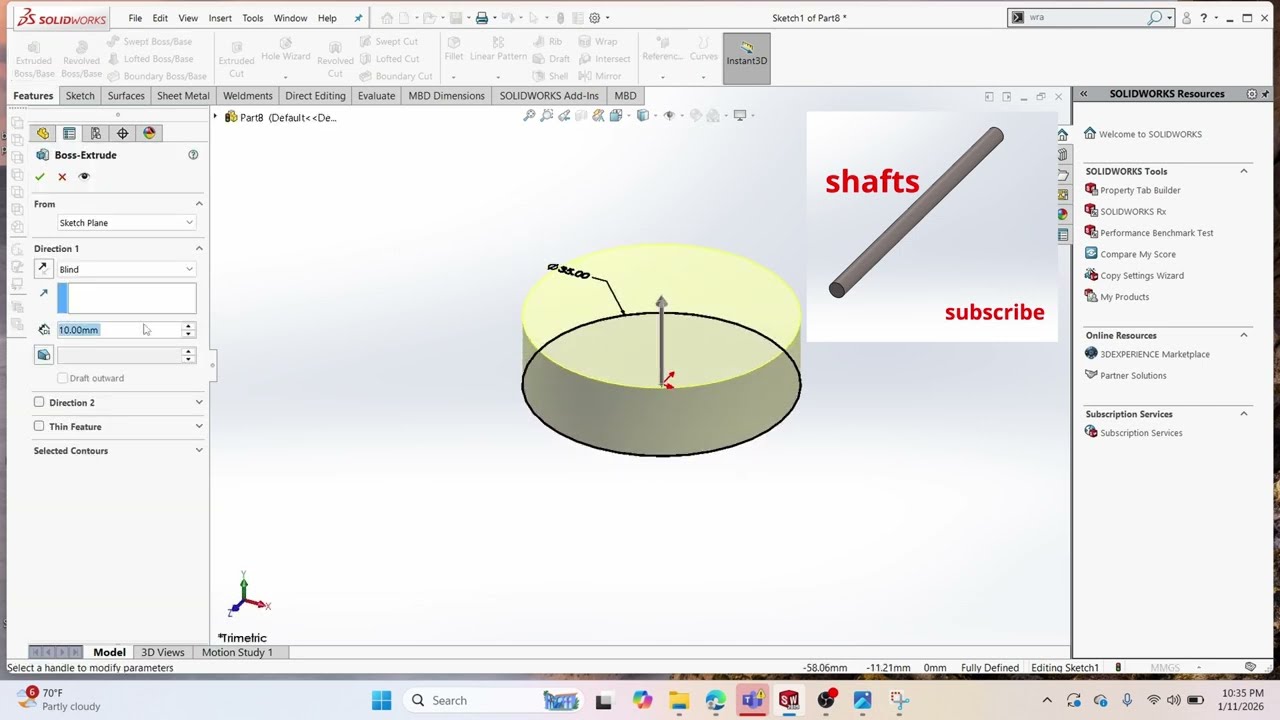
Task: Open Hide/Show Items icon in view toolbar
Action: tap(670, 116)
